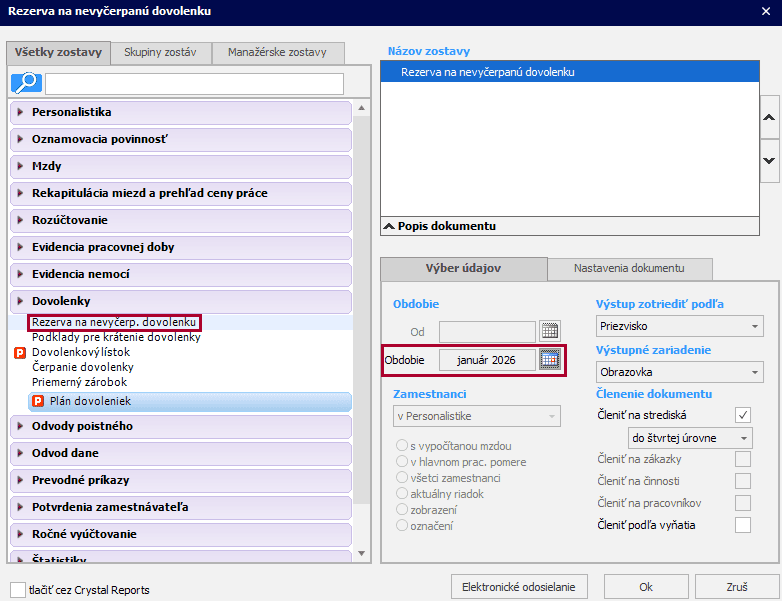Select Čerpanie dovolenky report
Image resolution: width=782 pixels, height=601 pixels.
(x=83, y=367)
